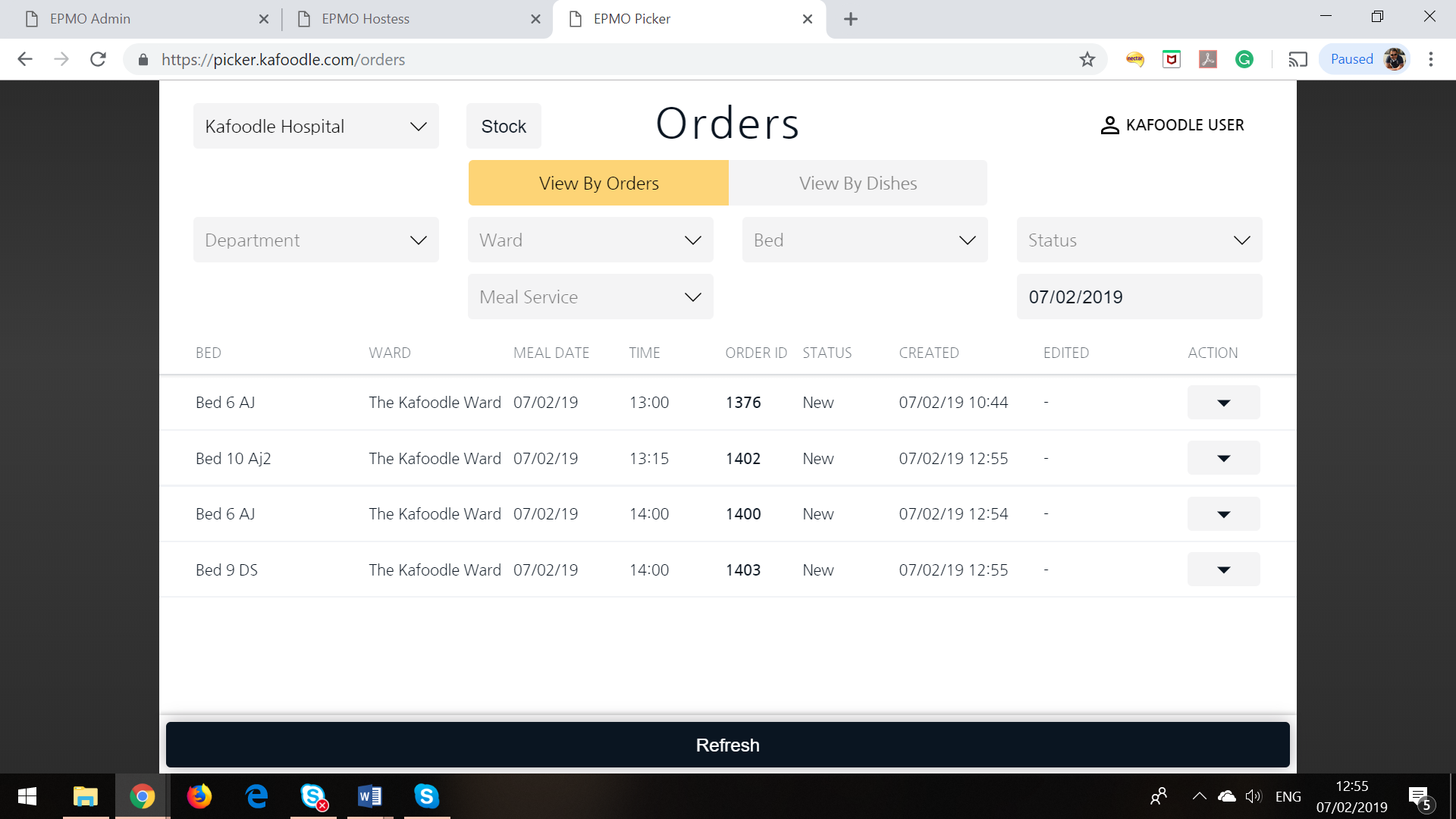Open Microsoft Edge from taskbar
This screenshot has height=819, width=1456.
point(257,796)
